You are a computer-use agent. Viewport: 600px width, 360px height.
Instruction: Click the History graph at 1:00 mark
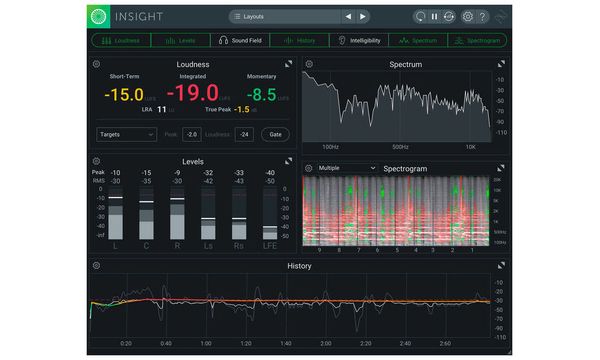[206, 305]
